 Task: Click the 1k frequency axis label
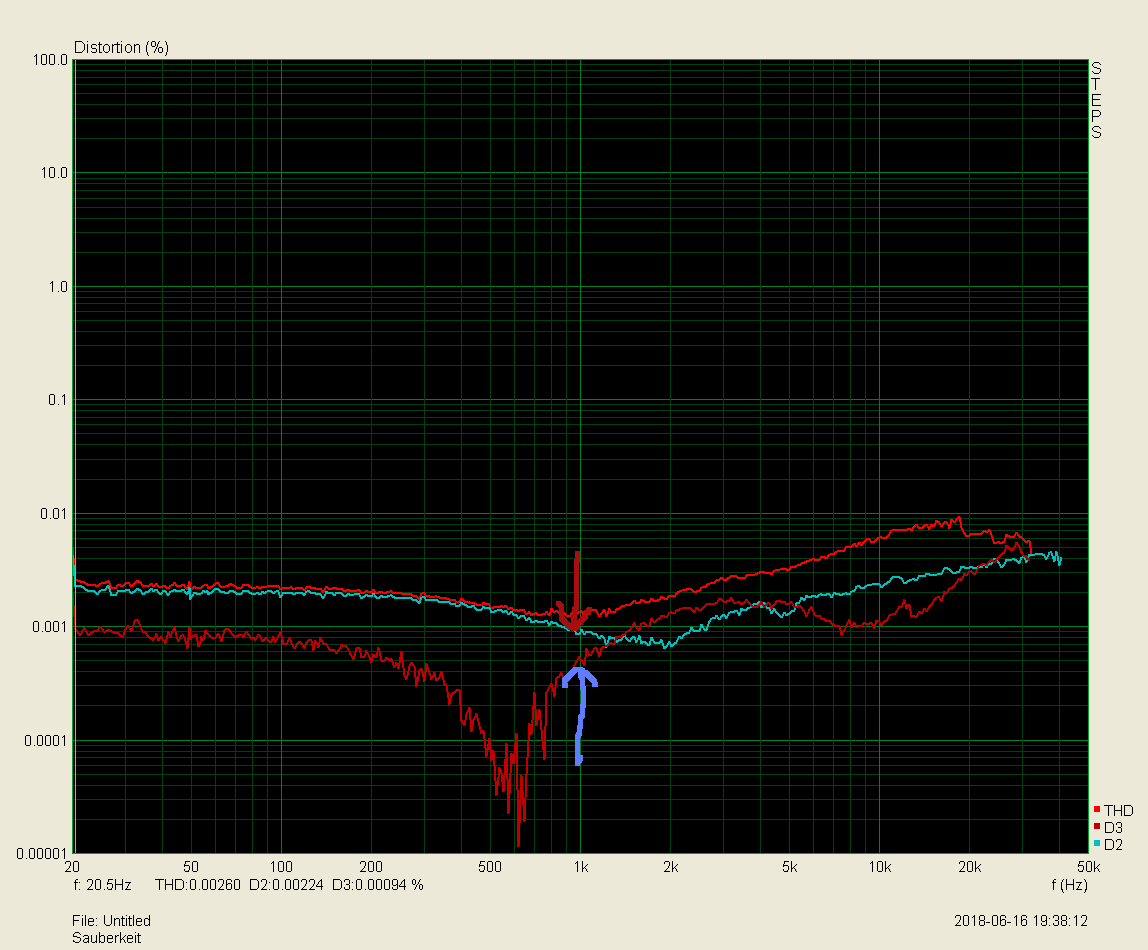coord(581,867)
